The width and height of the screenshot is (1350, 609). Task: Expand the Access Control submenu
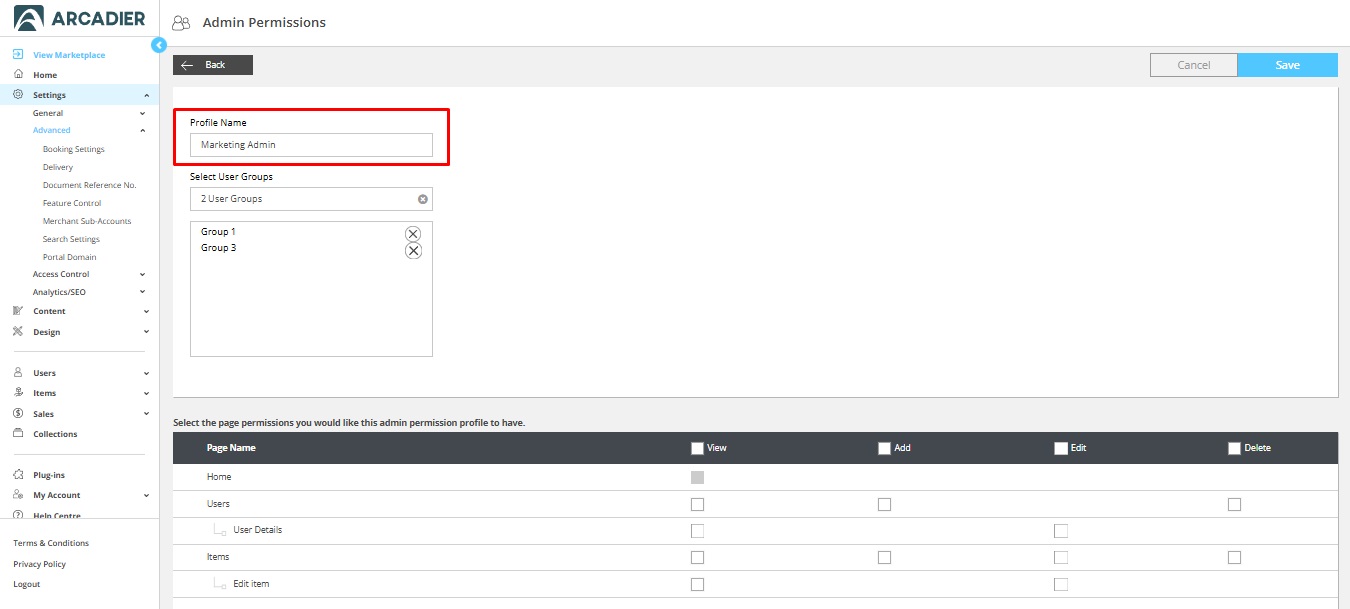click(143, 274)
